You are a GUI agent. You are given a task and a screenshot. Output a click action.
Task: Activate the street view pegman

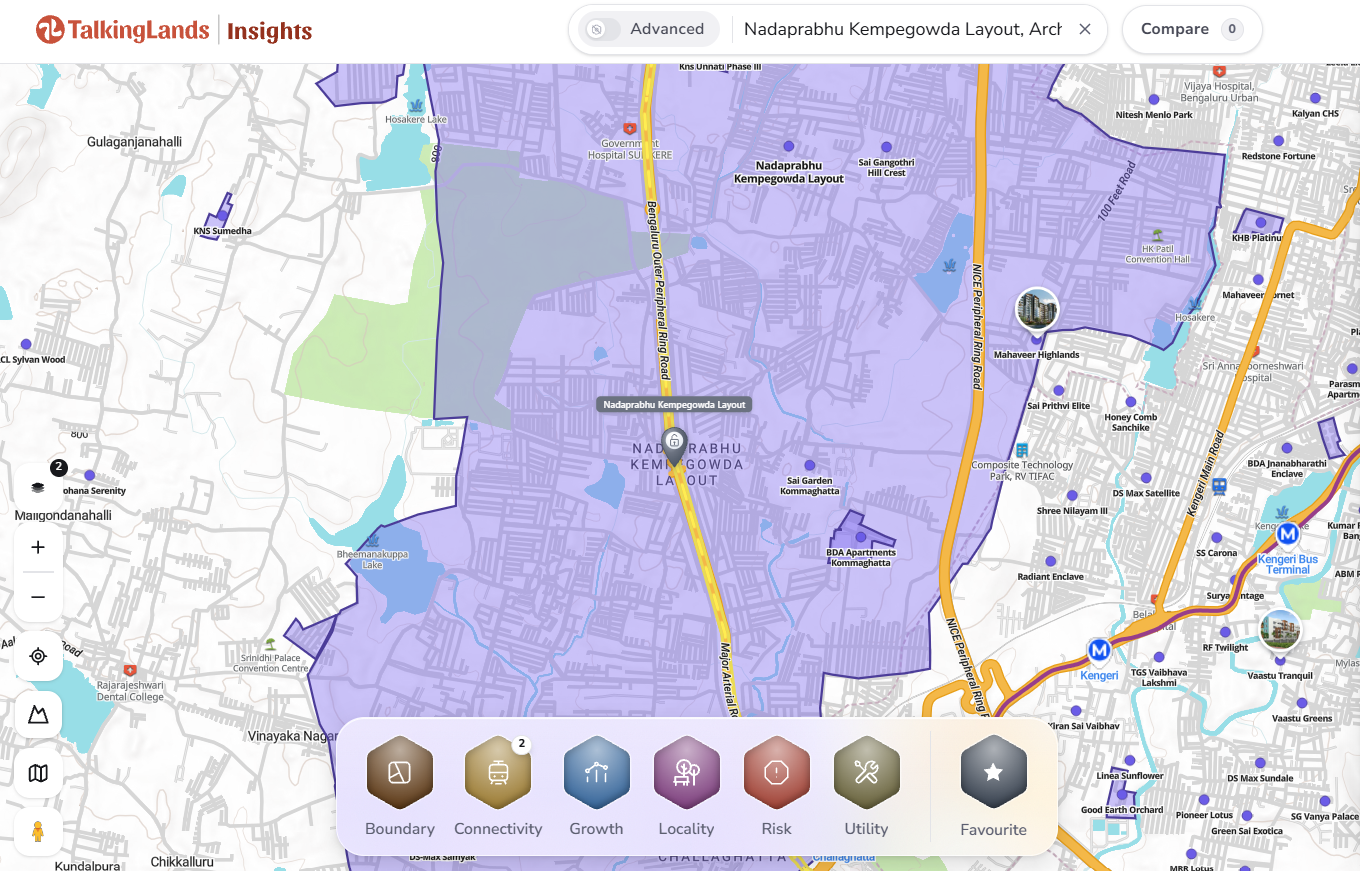[38, 832]
